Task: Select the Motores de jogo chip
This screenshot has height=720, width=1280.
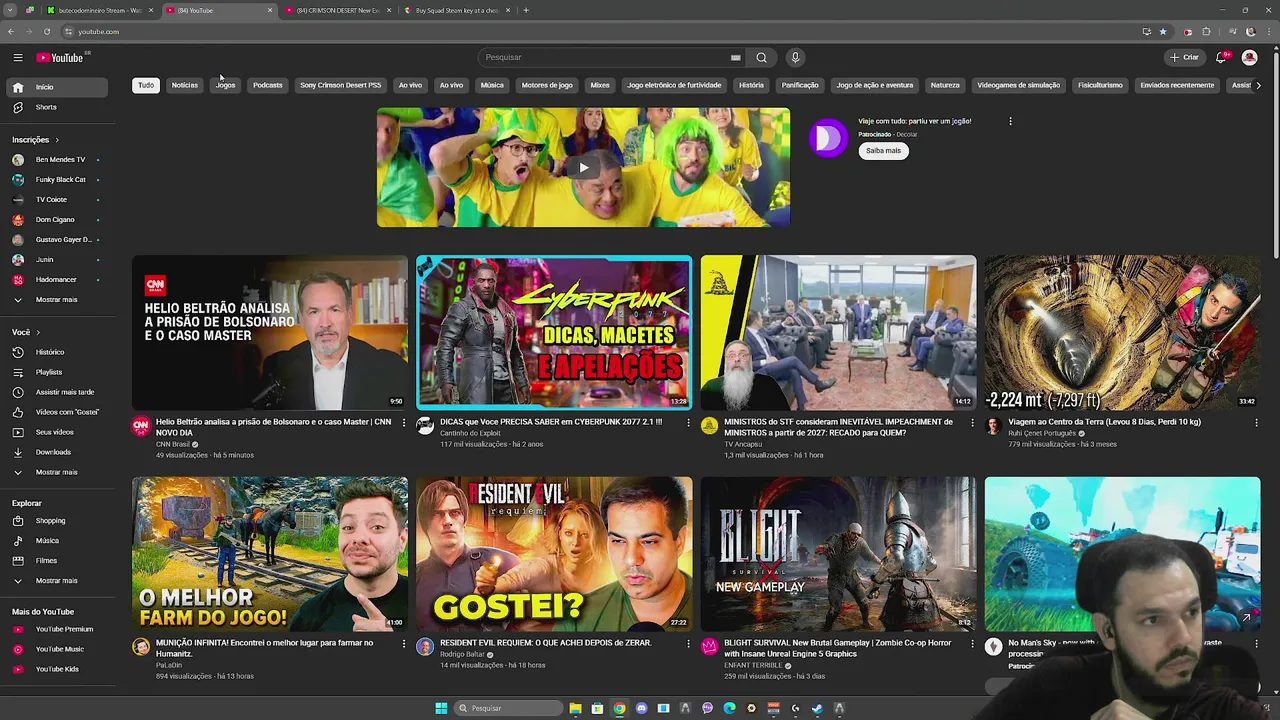Action: (547, 85)
